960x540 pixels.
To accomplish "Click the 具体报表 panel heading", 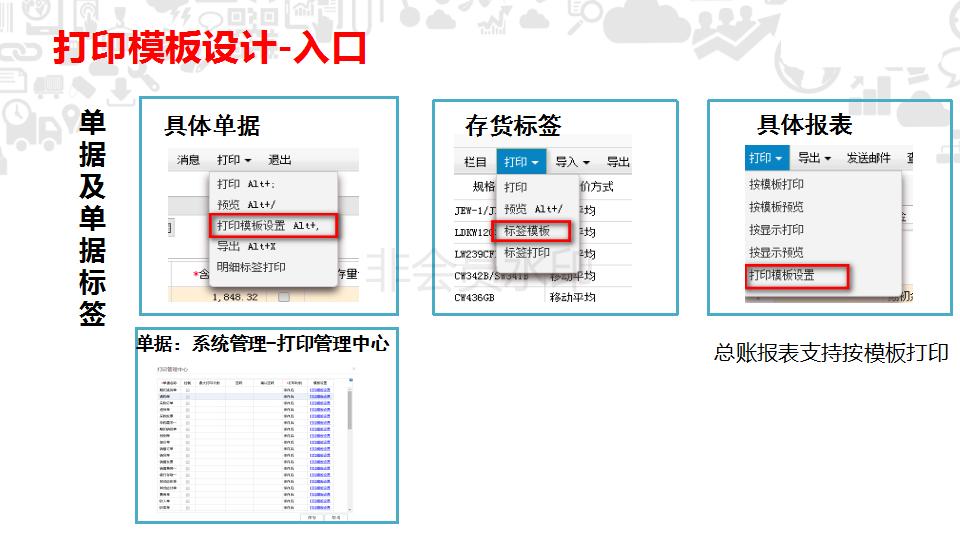I will click(804, 124).
